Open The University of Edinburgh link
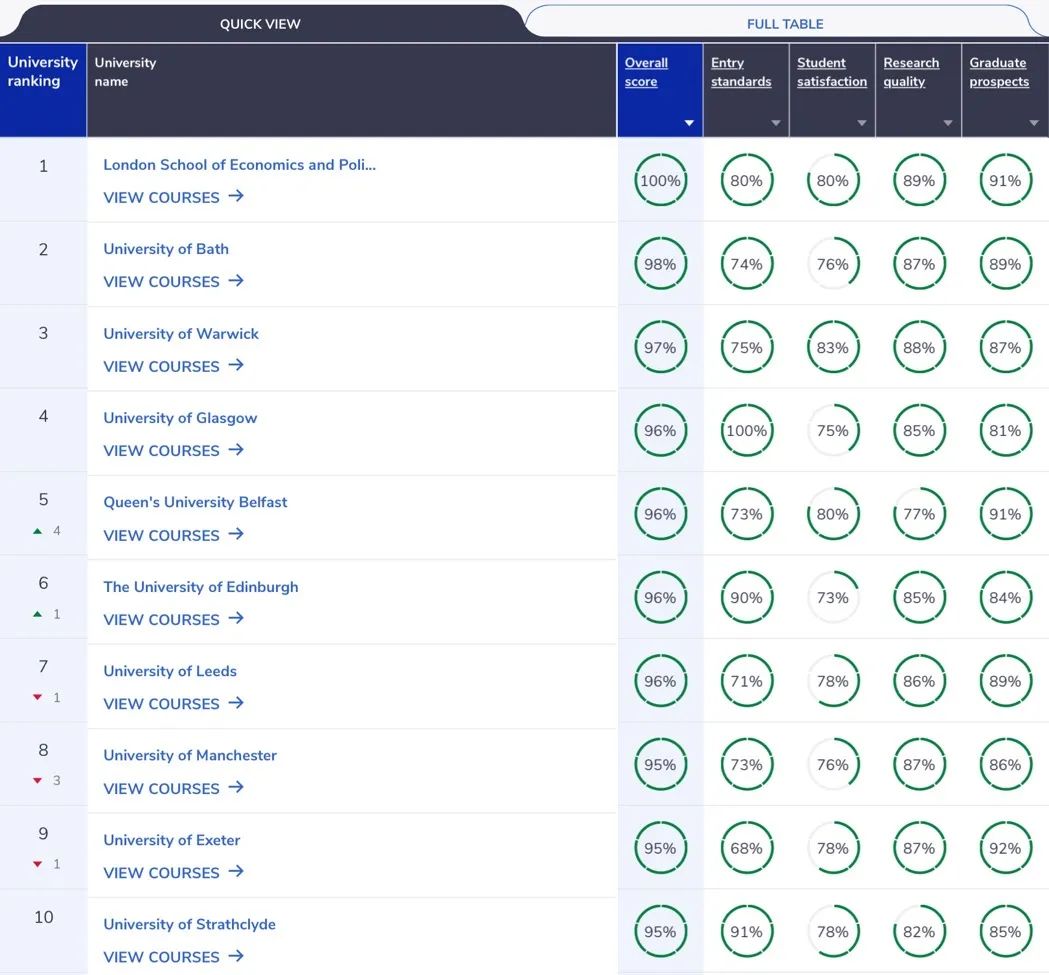This screenshot has width=1049, height=975. pyautogui.click(x=201, y=587)
